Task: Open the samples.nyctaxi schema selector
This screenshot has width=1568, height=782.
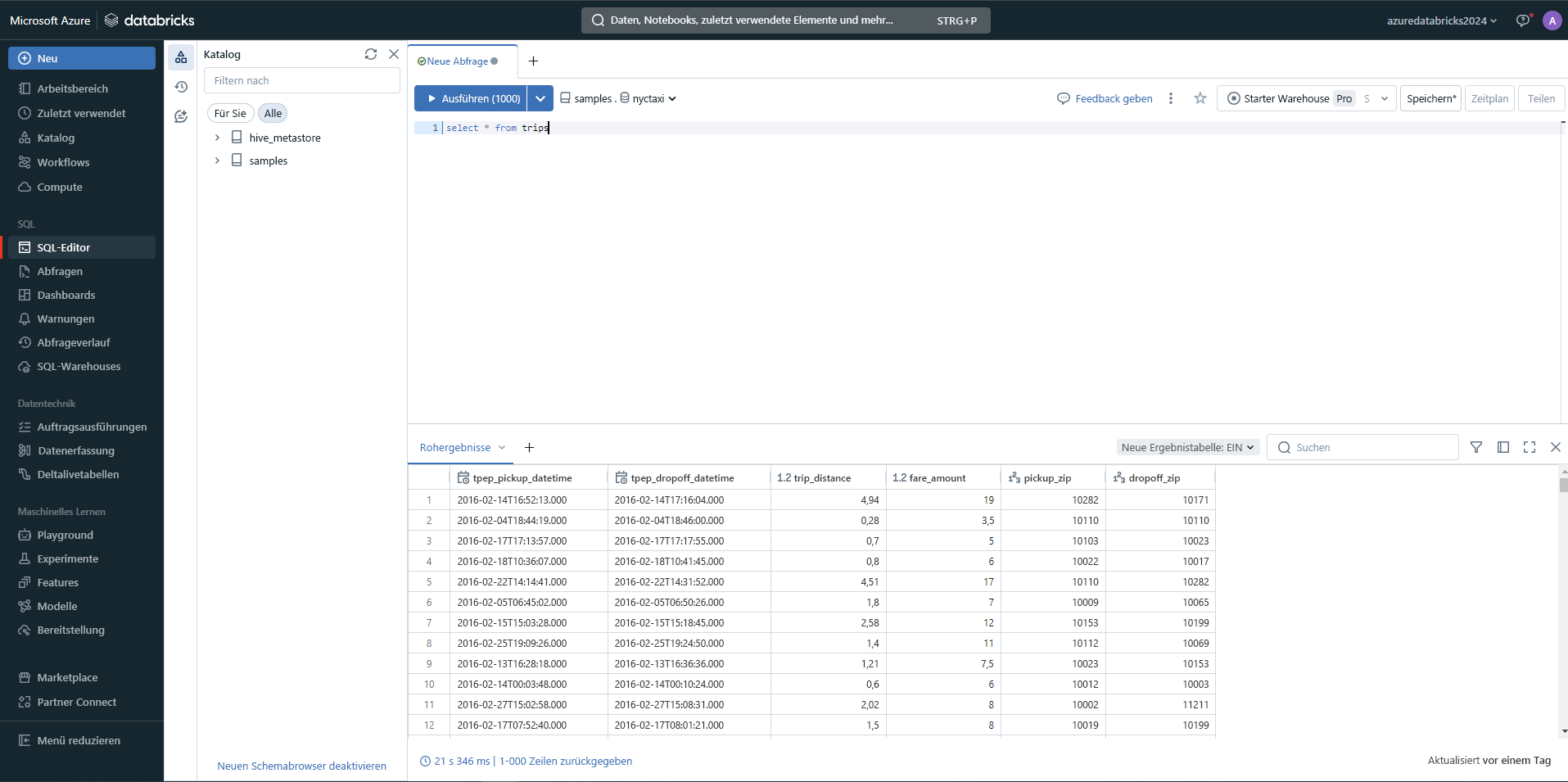Action: (618, 98)
